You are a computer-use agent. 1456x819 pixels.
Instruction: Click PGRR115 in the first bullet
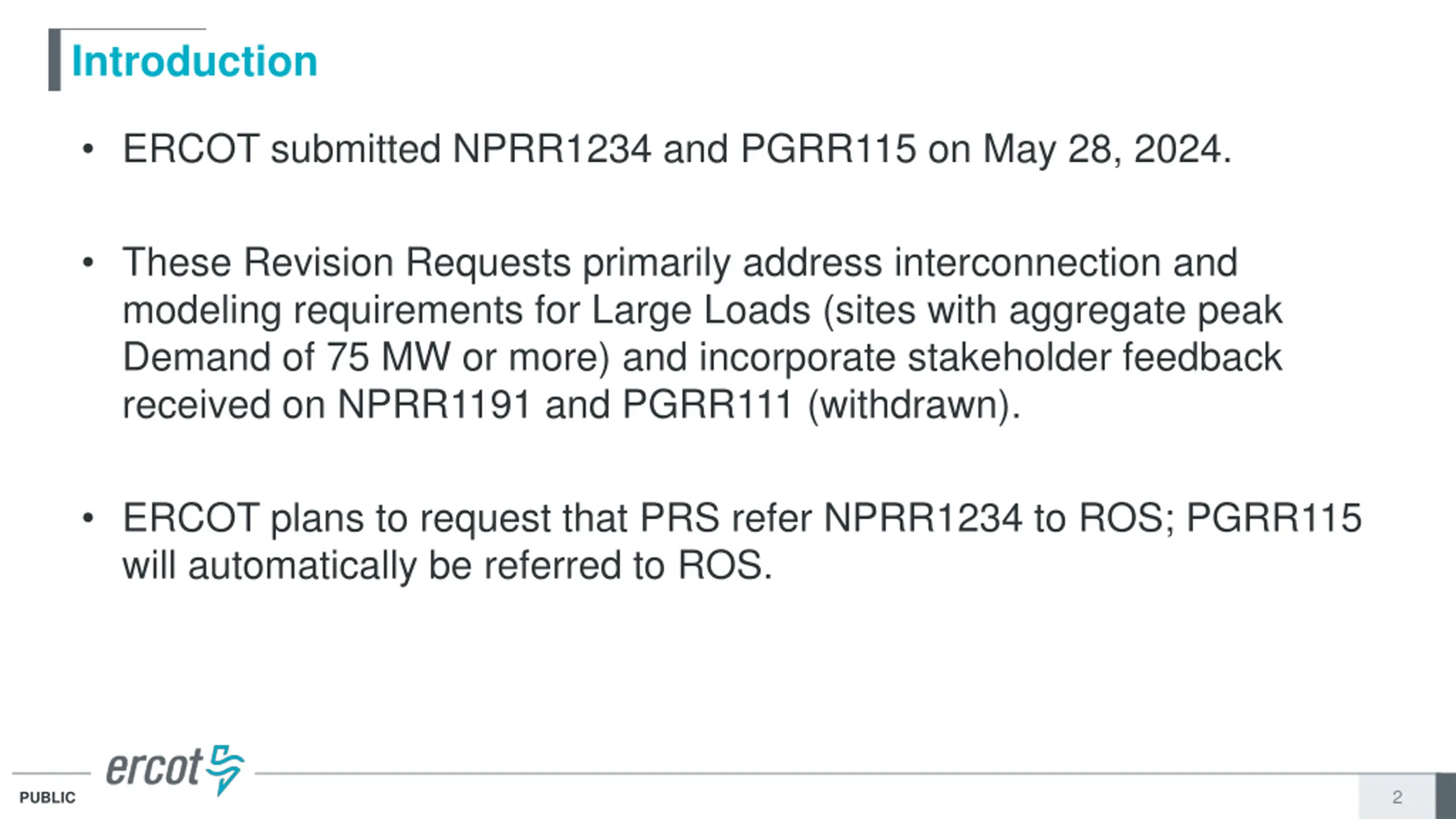click(x=828, y=149)
